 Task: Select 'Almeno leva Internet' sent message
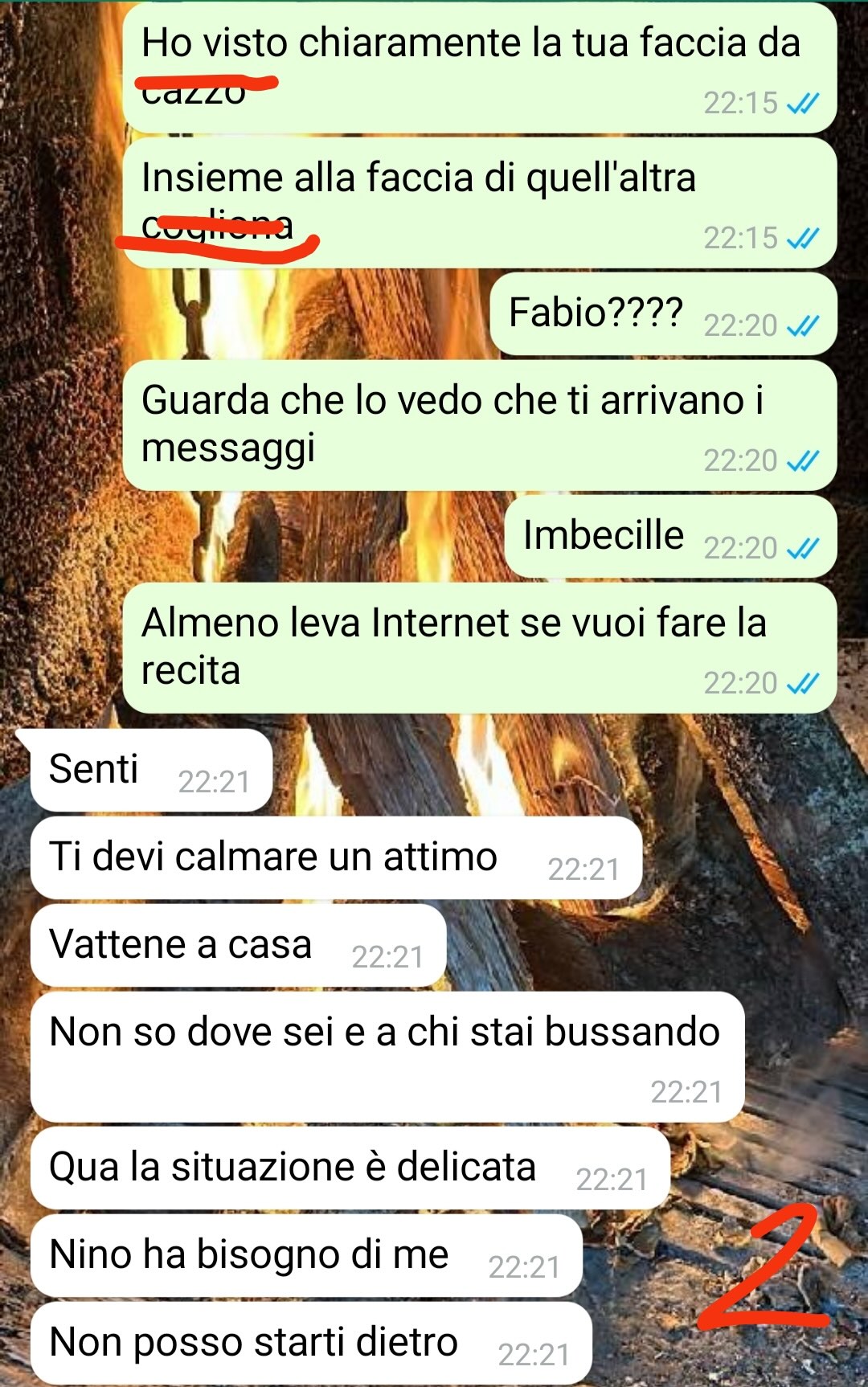point(480,648)
